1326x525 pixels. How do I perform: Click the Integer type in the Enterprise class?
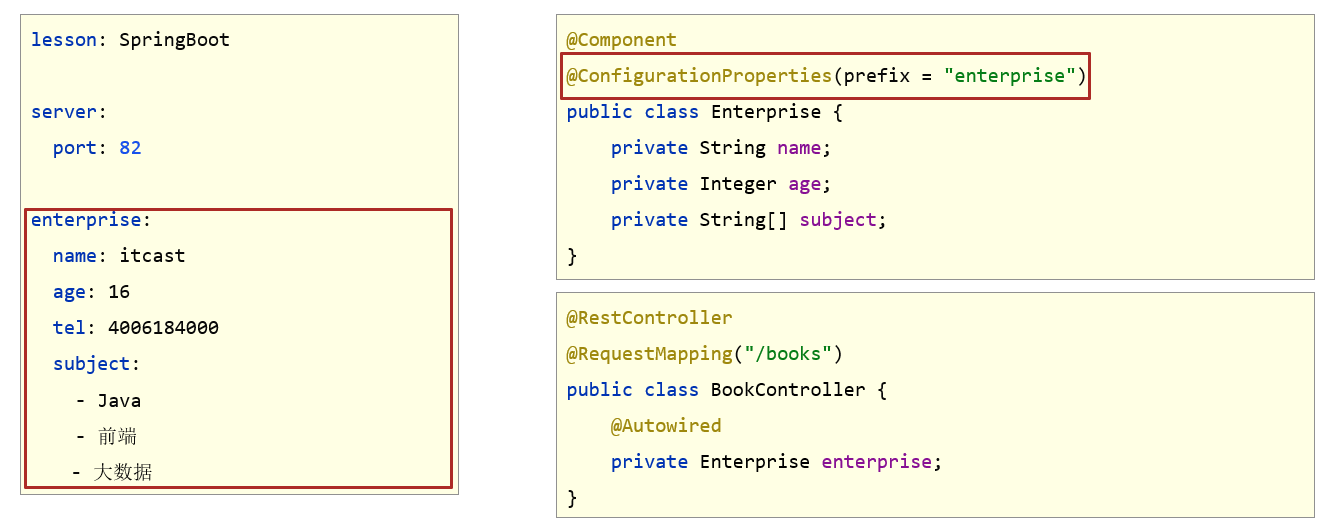tap(737, 184)
